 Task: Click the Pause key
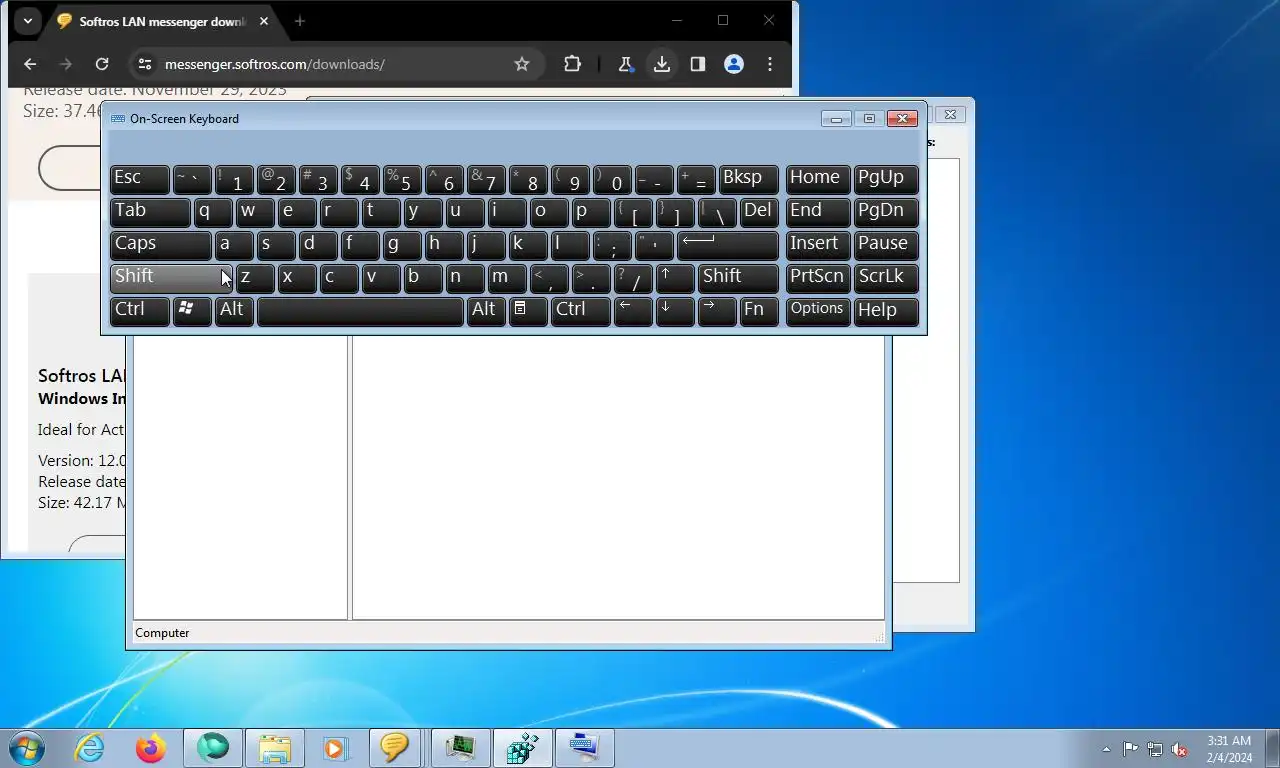886,245
